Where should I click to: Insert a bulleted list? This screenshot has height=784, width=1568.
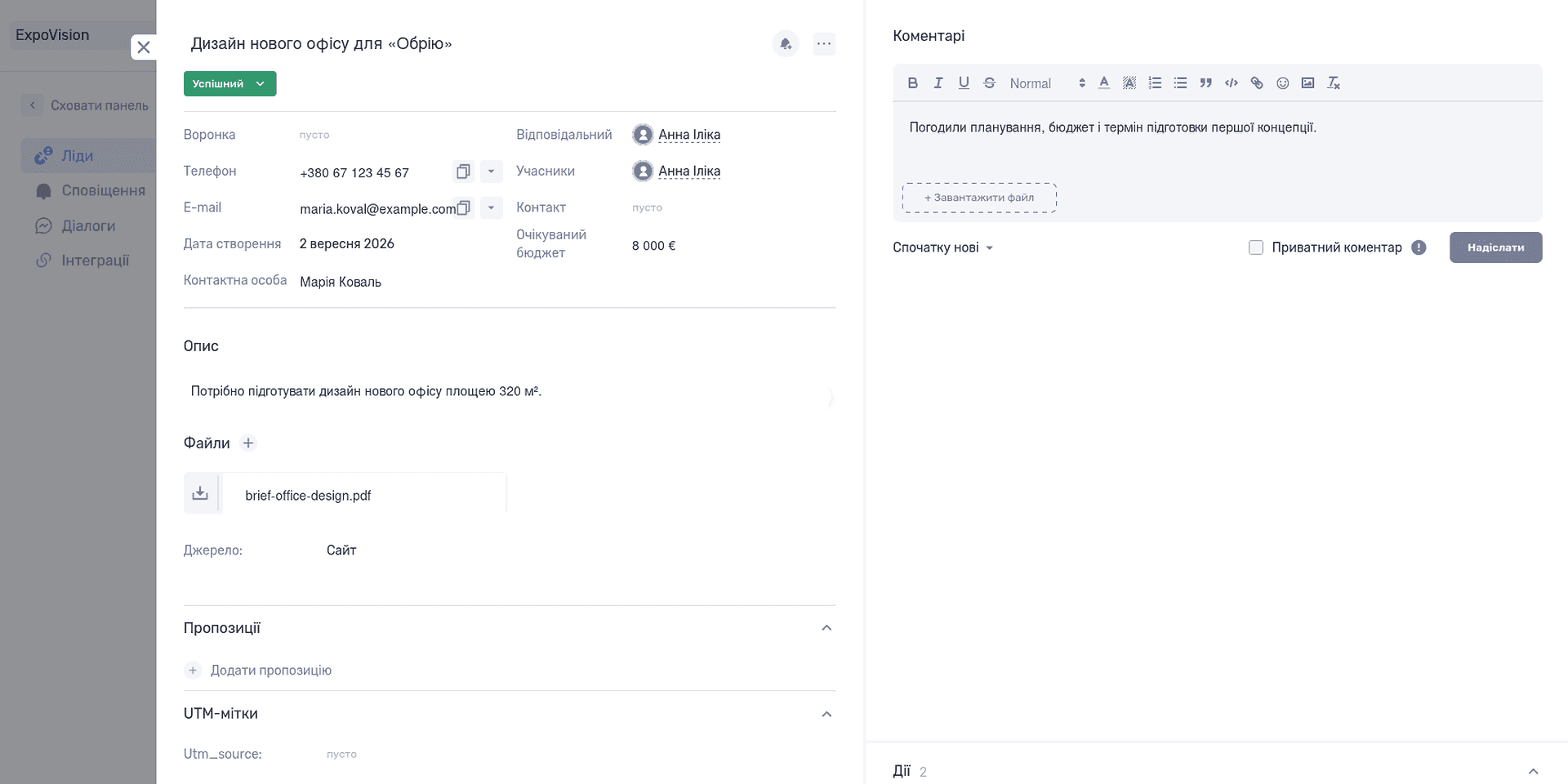pos(1180,82)
